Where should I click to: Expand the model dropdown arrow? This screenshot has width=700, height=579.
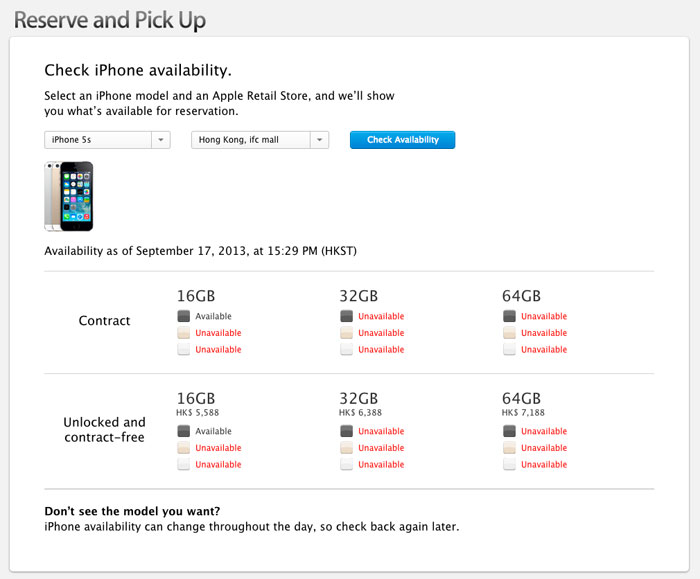(161, 140)
